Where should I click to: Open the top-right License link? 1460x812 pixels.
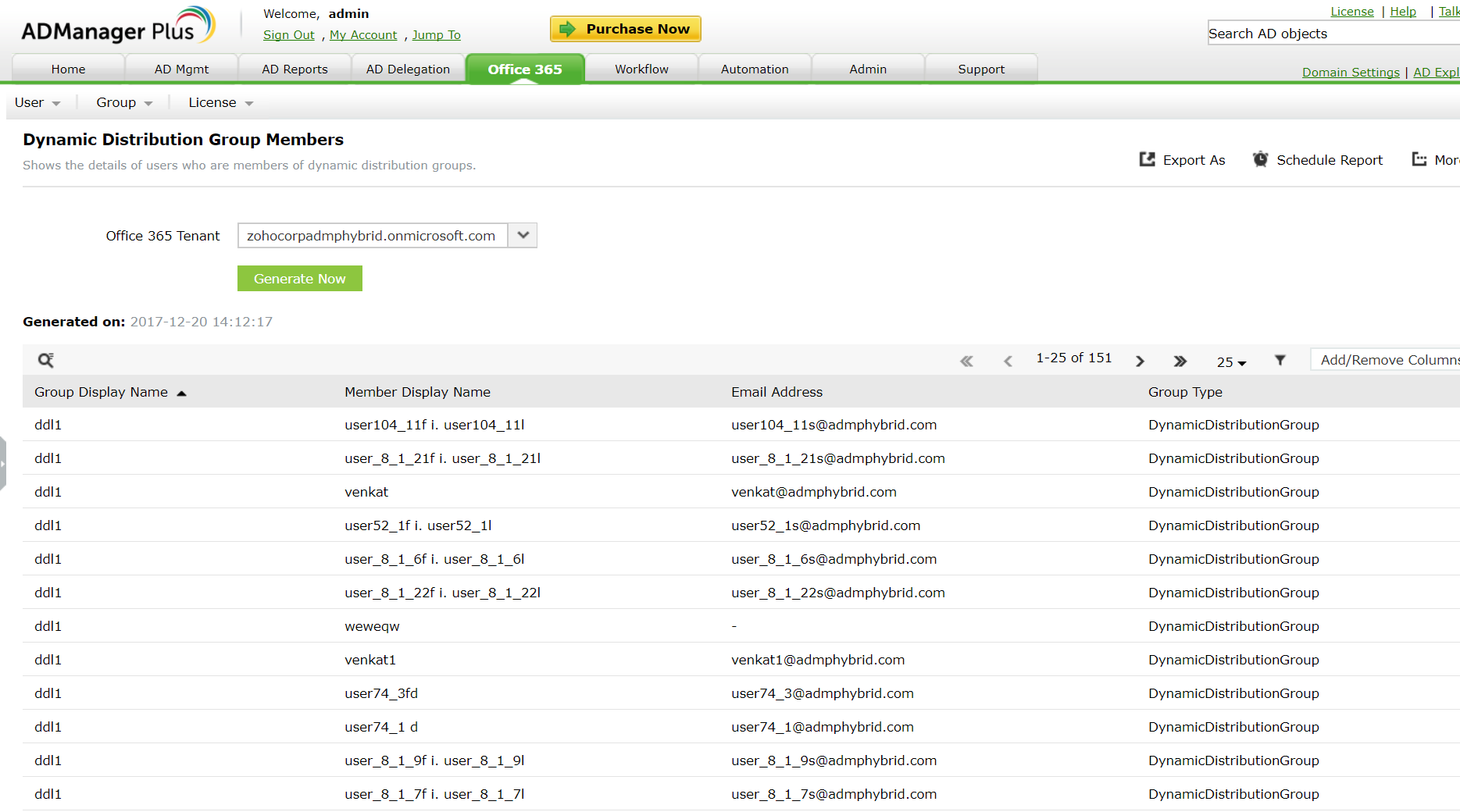coord(1352,12)
